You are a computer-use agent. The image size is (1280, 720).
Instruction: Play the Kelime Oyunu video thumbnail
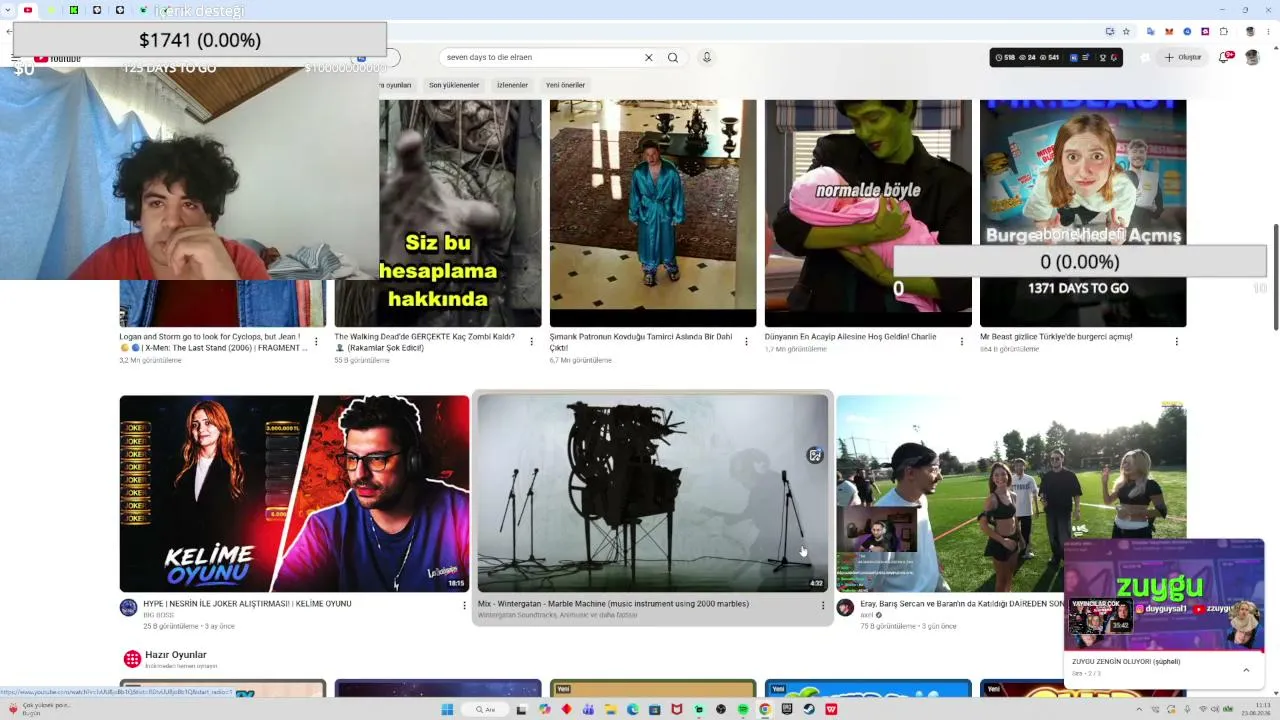point(294,494)
